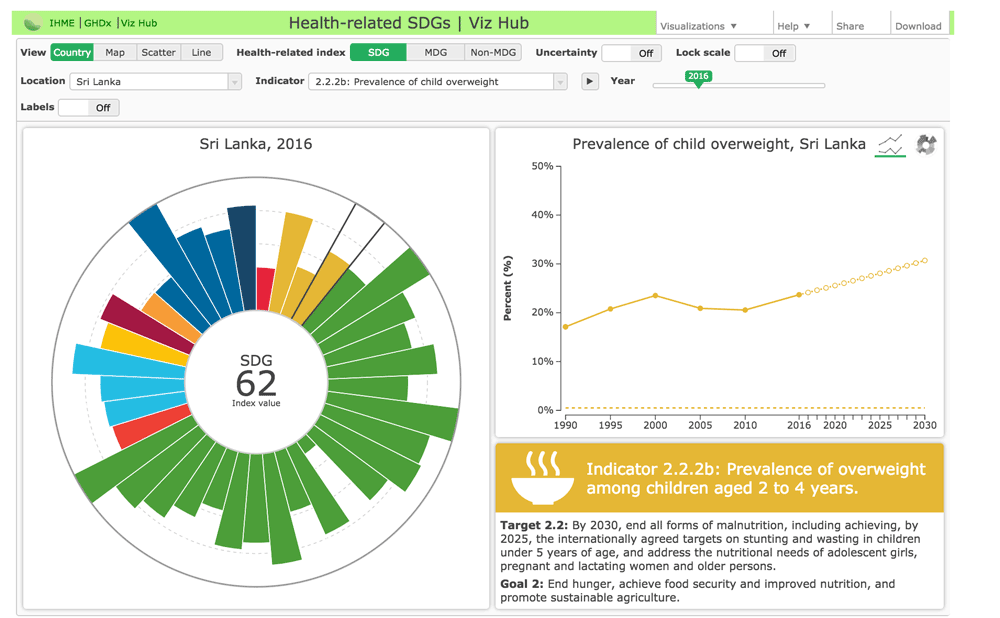
Task: Select the MDG health-related index
Action: click(435, 53)
